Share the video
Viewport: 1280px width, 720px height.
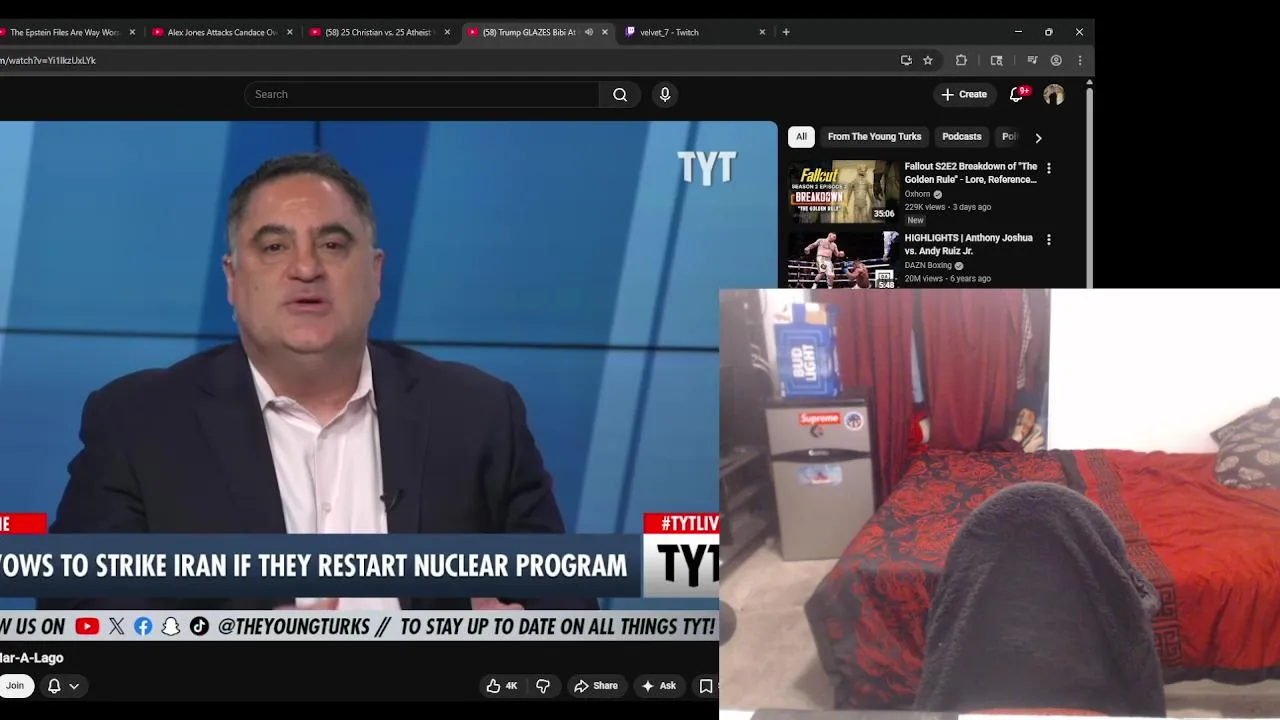(596, 686)
